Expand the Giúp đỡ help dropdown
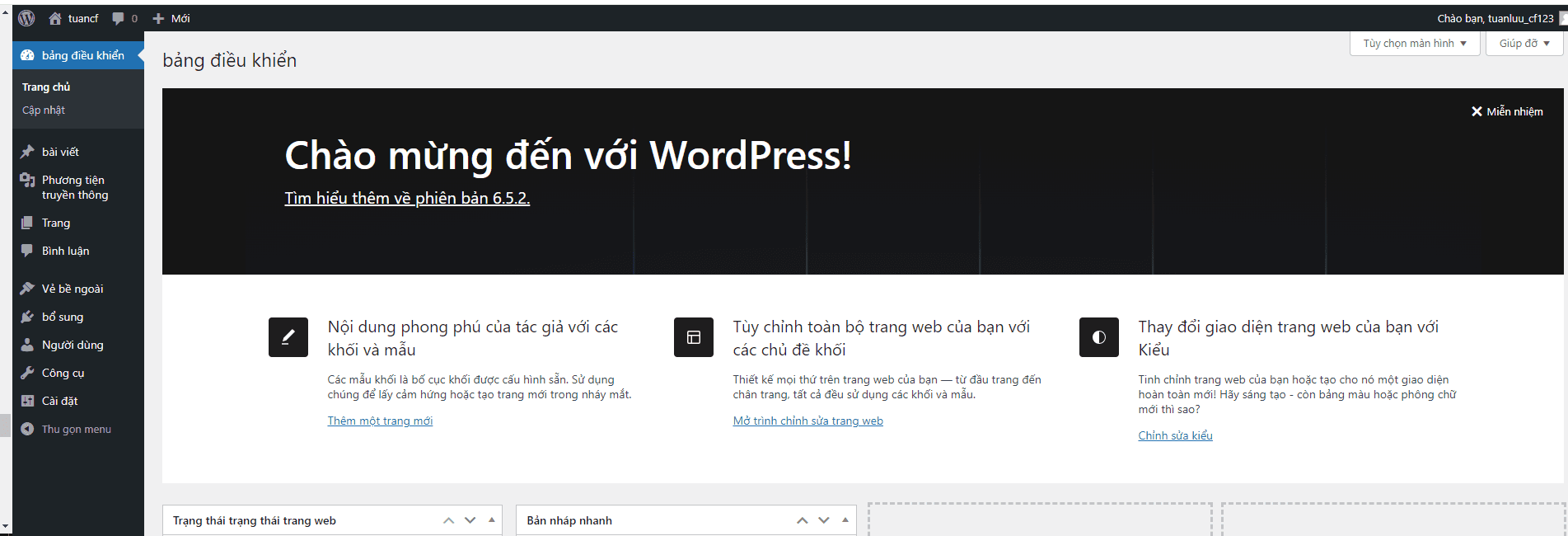The height and width of the screenshot is (536, 1568). tap(1524, 43)
